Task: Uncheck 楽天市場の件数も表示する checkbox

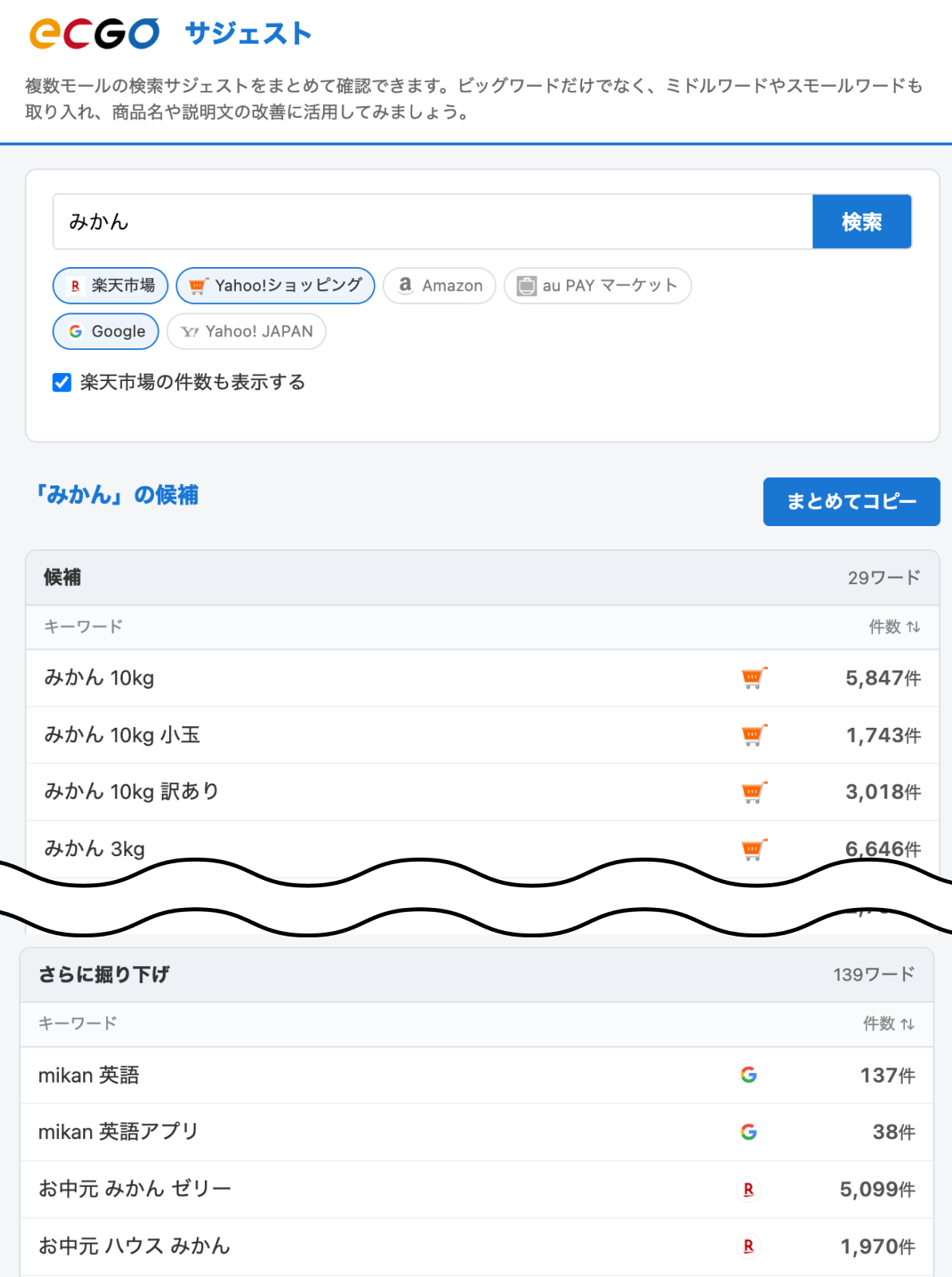Action: (x=62, y=383)
